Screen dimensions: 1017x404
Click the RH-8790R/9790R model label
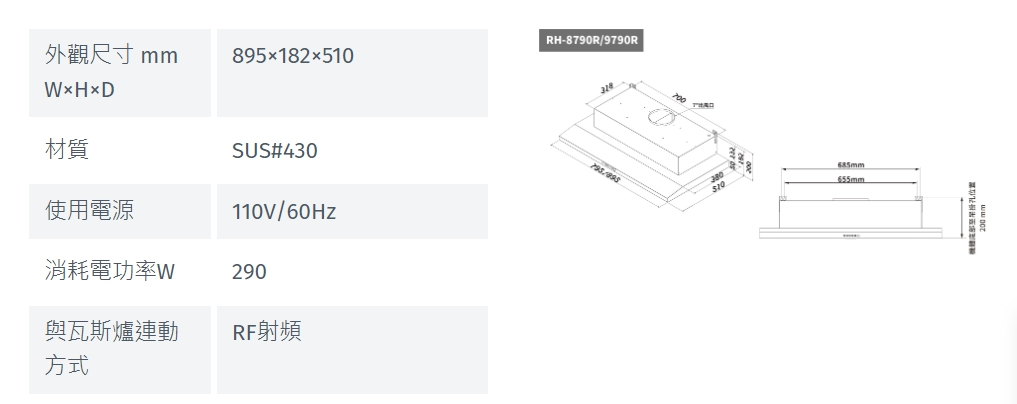pyautogui.click(x=593, y=41)
